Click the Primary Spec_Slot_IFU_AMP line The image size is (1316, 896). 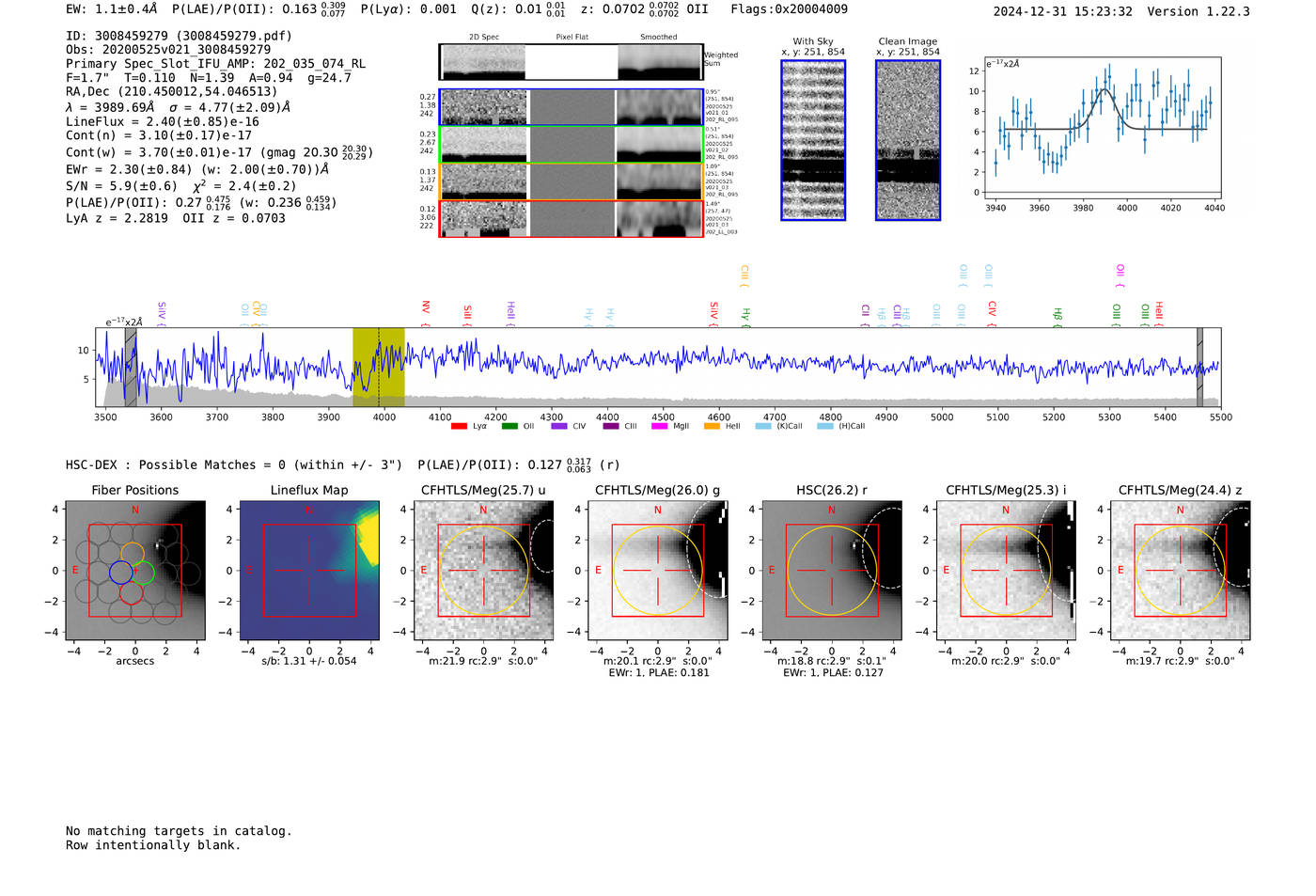[215, 63]
